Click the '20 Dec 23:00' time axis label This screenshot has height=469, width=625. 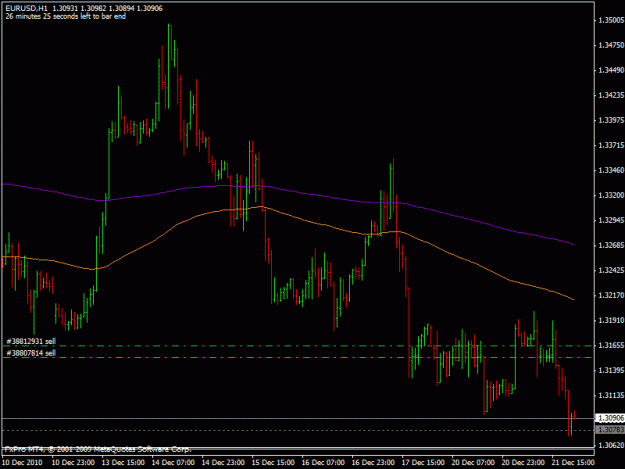point(523,463)
